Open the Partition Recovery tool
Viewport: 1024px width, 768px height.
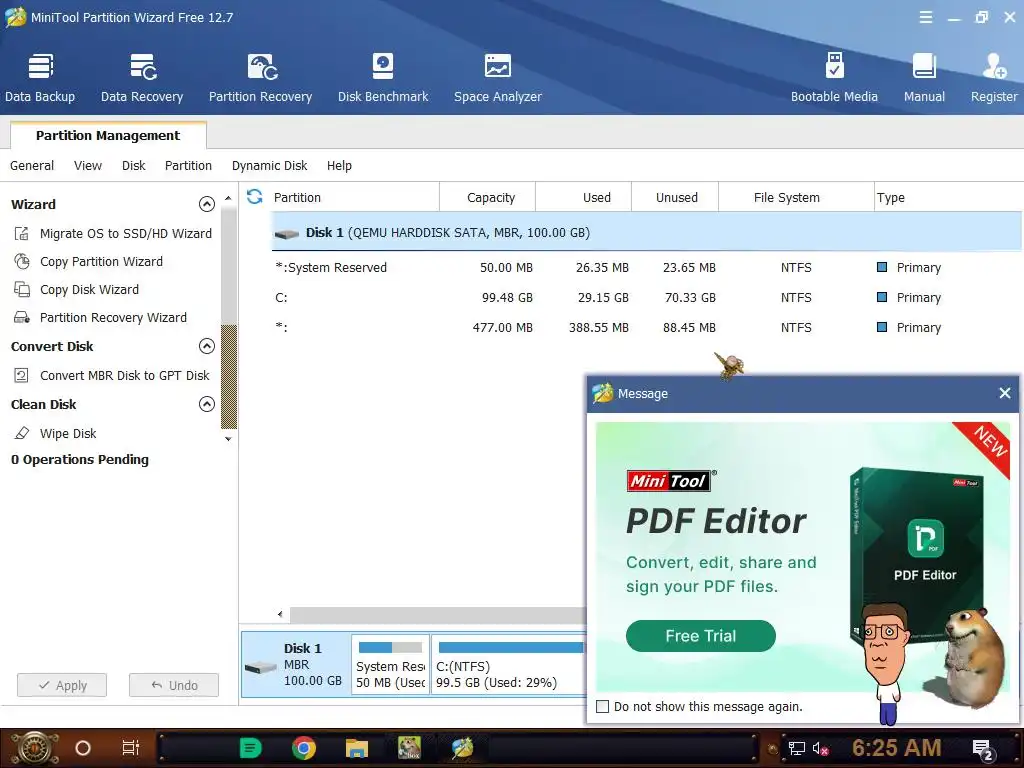coord(261,78)
